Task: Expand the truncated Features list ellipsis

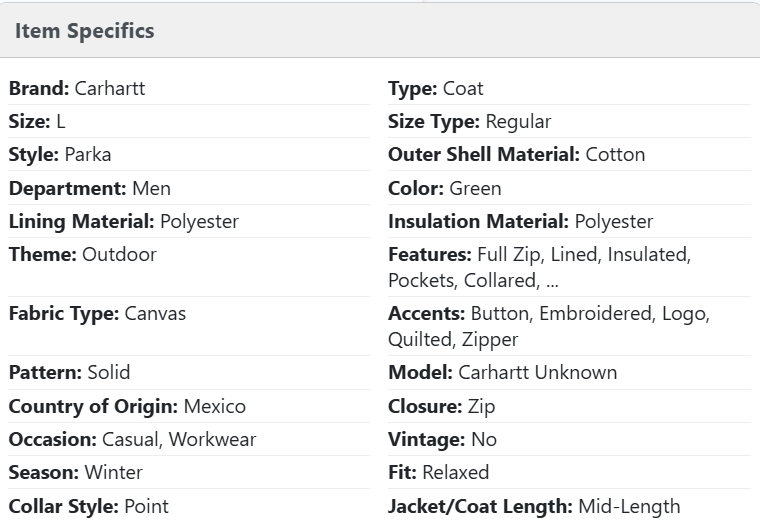Action: [x=552, y=284]
